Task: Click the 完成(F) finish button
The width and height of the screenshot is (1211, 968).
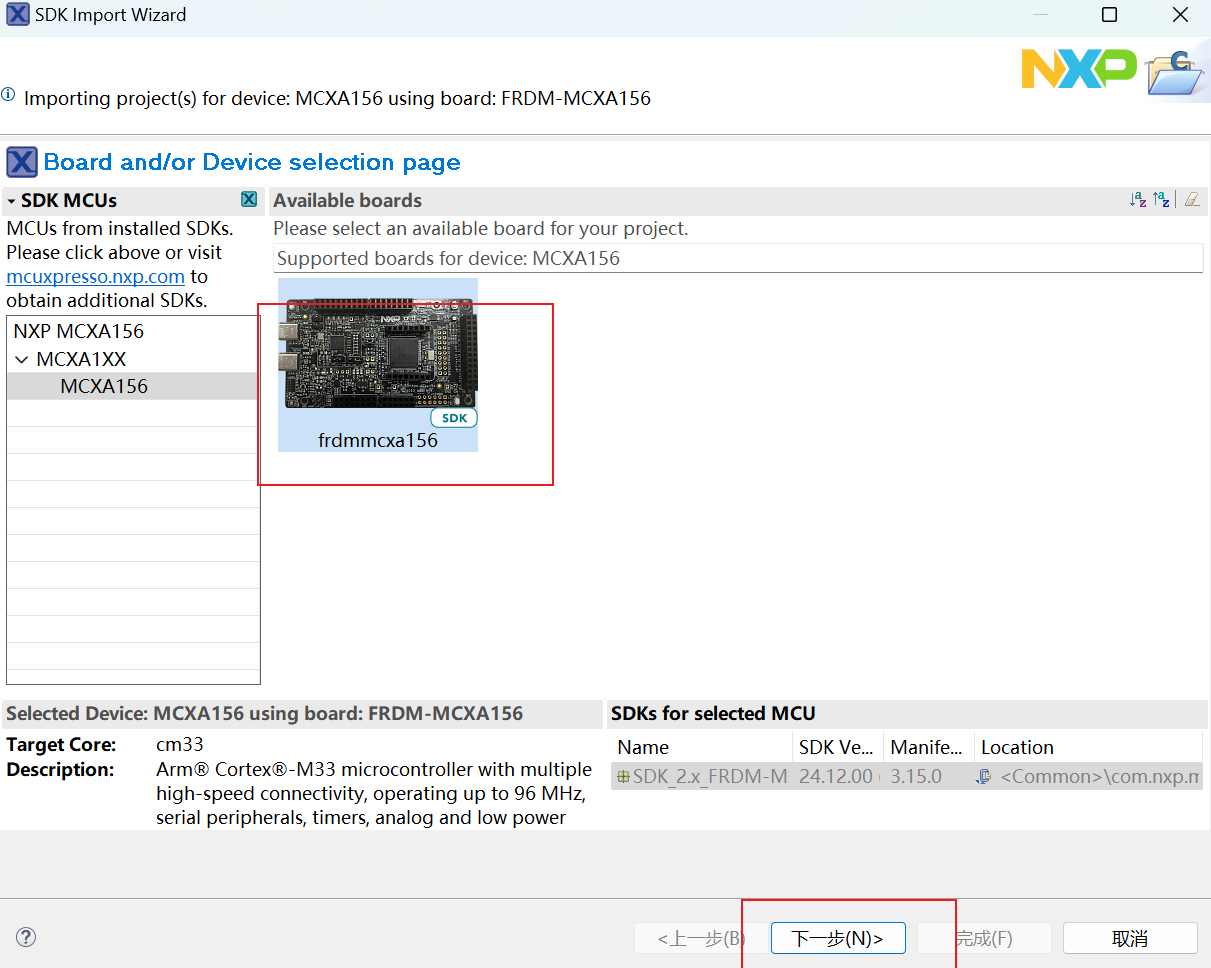Action: tap(984, 938)
